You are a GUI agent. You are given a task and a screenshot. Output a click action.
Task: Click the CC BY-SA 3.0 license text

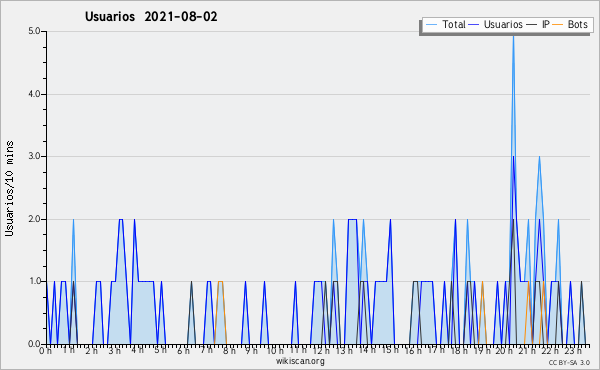569,362
